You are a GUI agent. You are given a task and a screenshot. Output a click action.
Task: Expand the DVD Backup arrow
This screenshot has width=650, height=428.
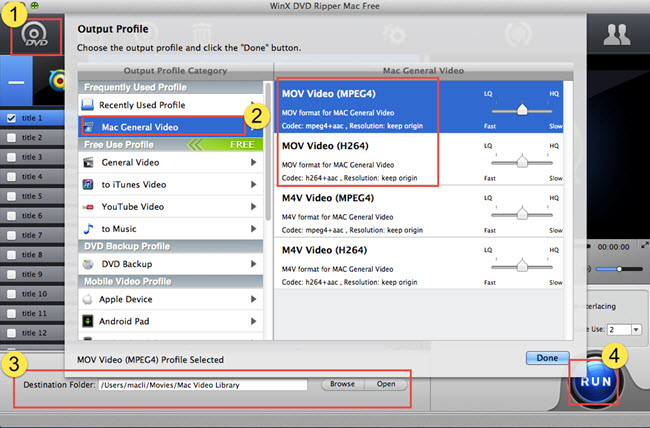pos(253,264)
